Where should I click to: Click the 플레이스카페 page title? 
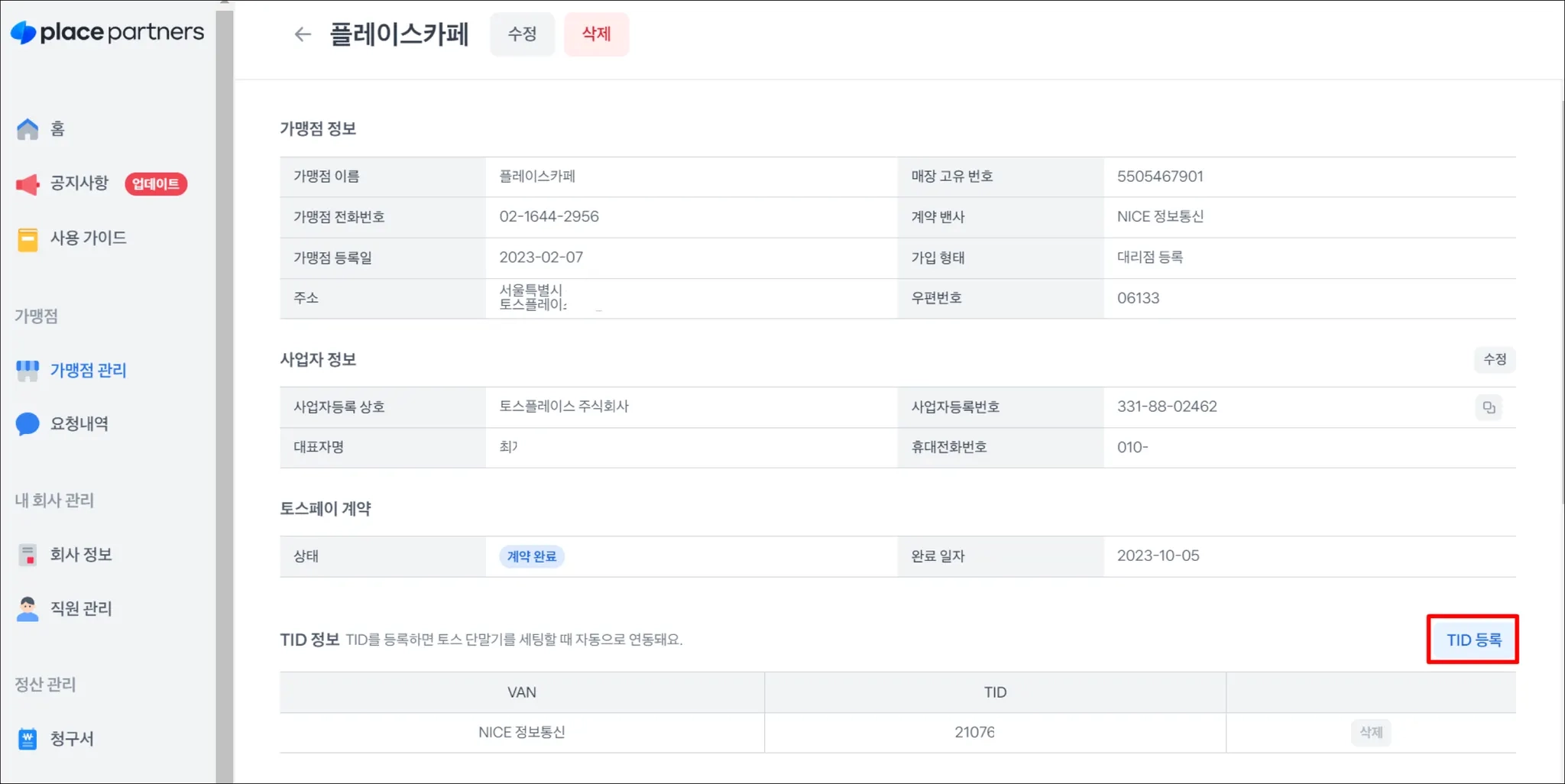click(399, 34)
